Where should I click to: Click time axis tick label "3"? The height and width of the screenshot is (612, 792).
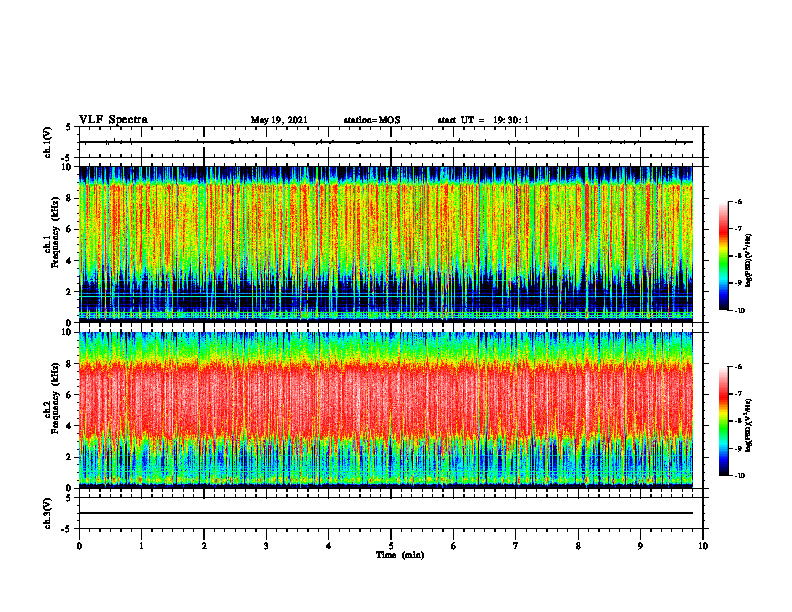[x=266, y=546]
